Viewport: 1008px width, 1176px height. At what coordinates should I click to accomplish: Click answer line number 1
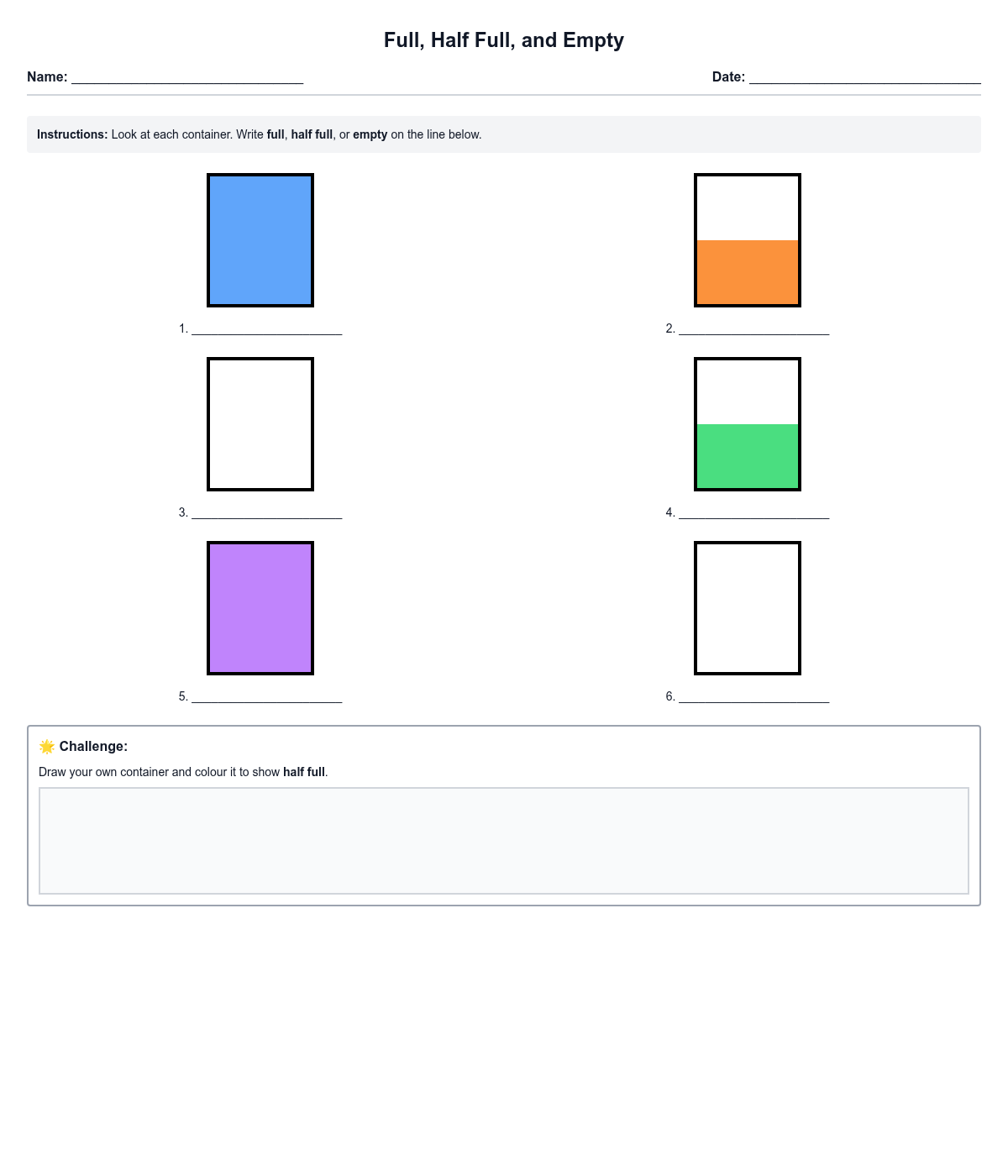pyautogui.click(x=266, y=328)
